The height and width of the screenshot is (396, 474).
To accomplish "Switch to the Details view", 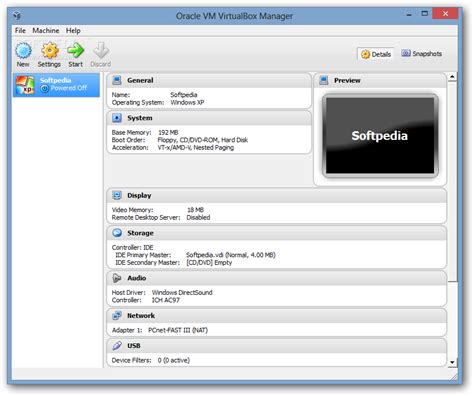I will coord(376,54).
